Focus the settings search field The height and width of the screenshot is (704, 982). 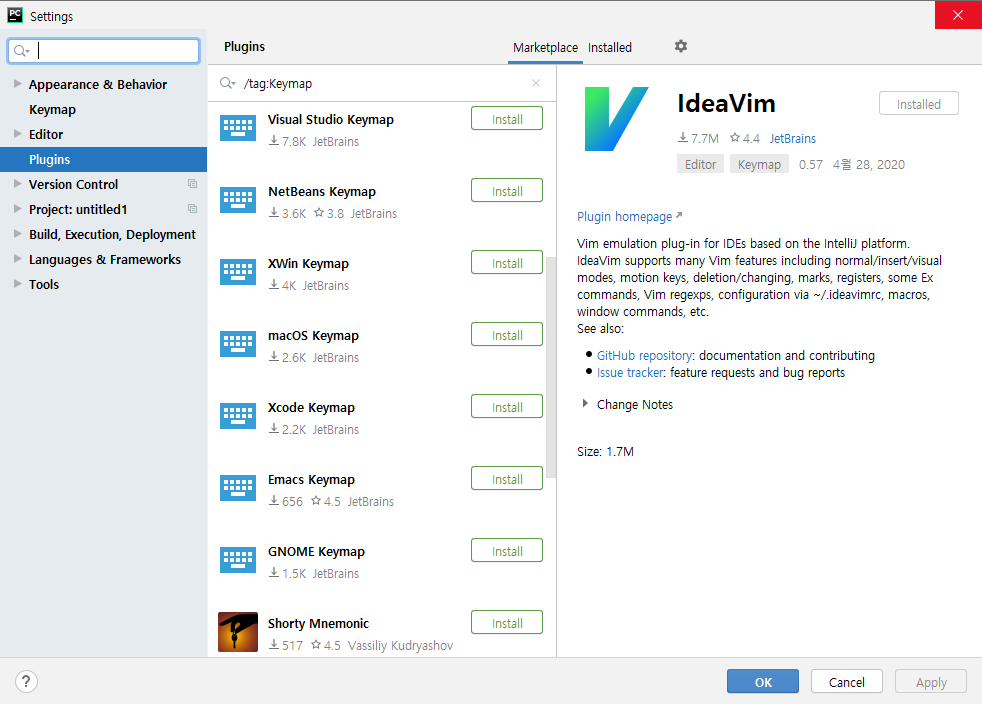click(103, 51)
